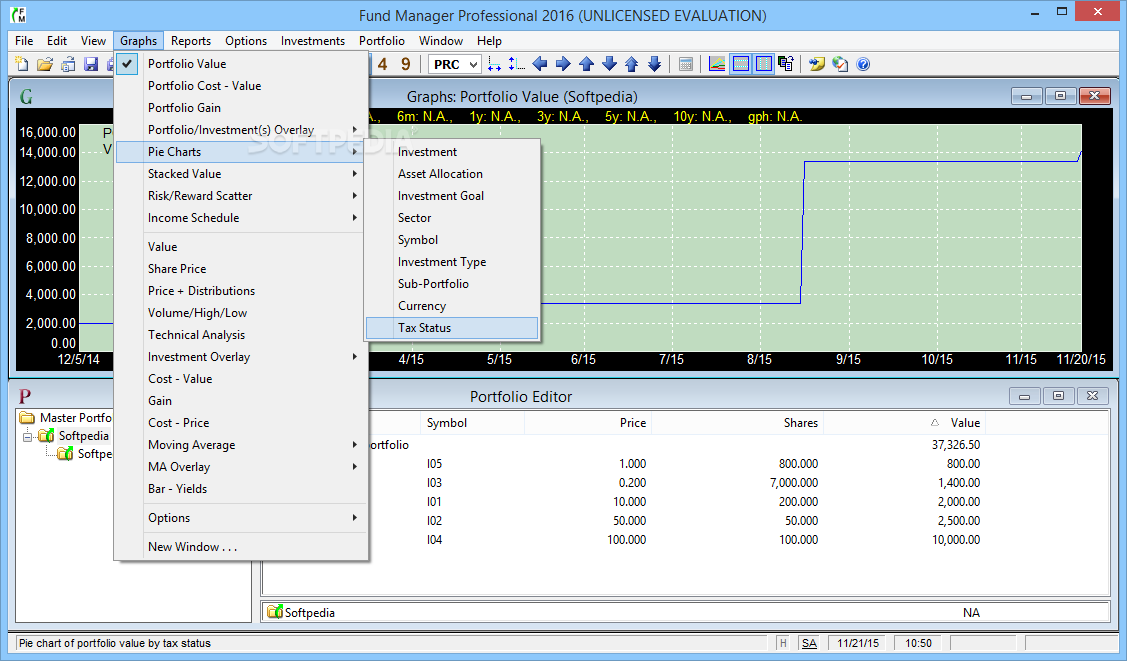The width and height of the screenshot is (1127, 661).
Task: Sort by the Symbol column header
Action: click(x=472, y=423)
